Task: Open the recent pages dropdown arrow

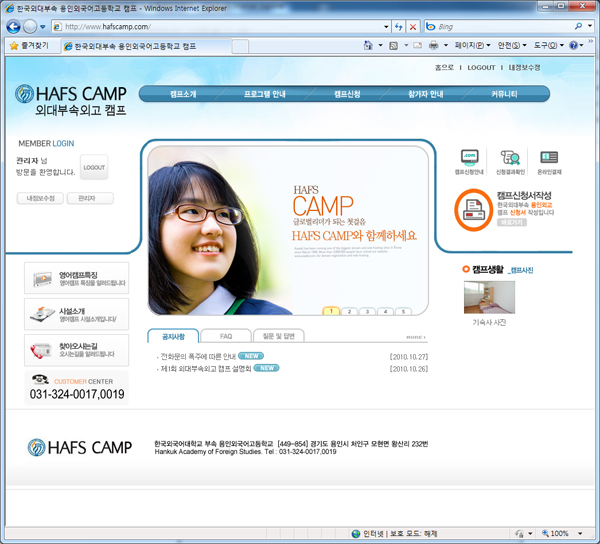Action: [42, 27]
